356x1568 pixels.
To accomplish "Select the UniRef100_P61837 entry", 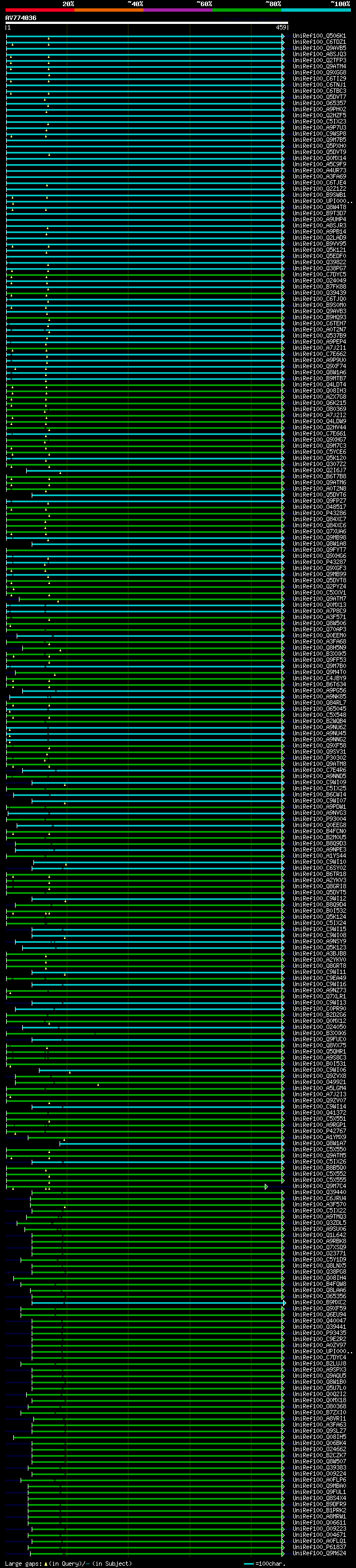I will coord(319,1547).
